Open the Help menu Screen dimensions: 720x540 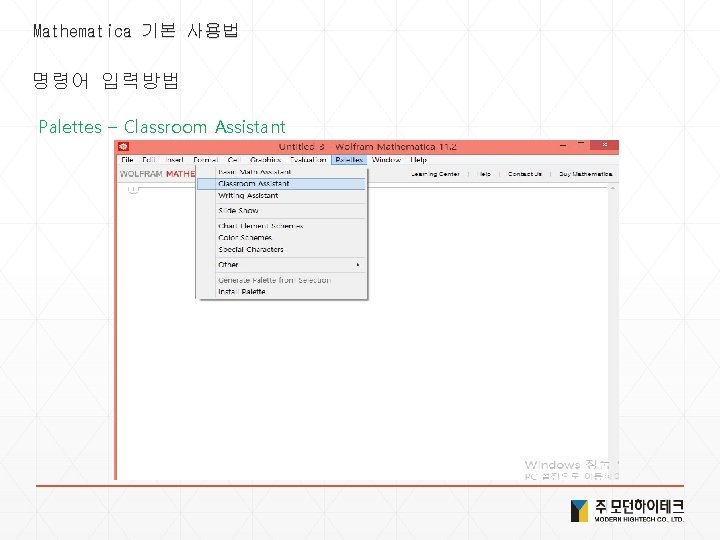click(418, 160)
